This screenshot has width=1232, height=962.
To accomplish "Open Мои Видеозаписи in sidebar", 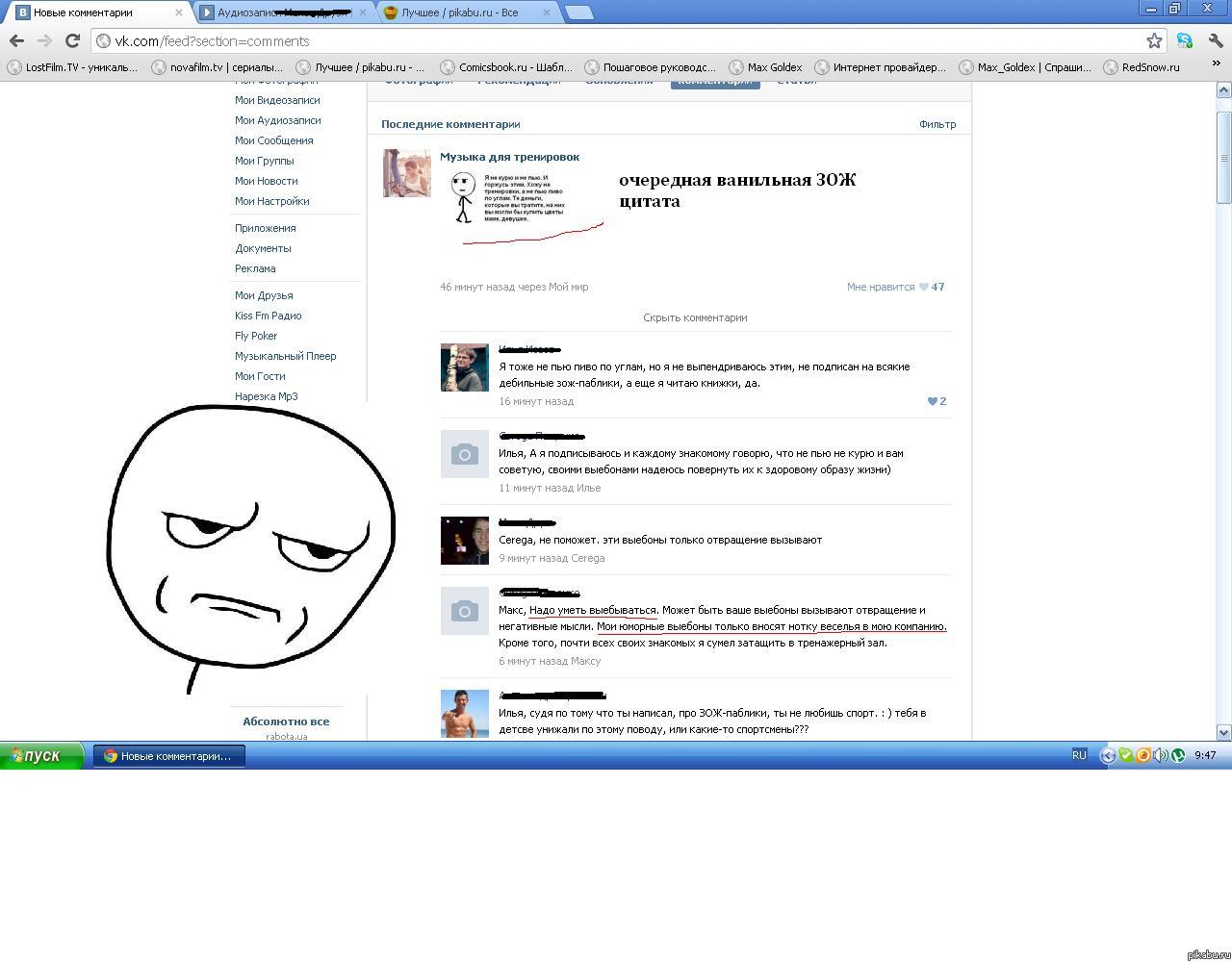I will 277,100.
